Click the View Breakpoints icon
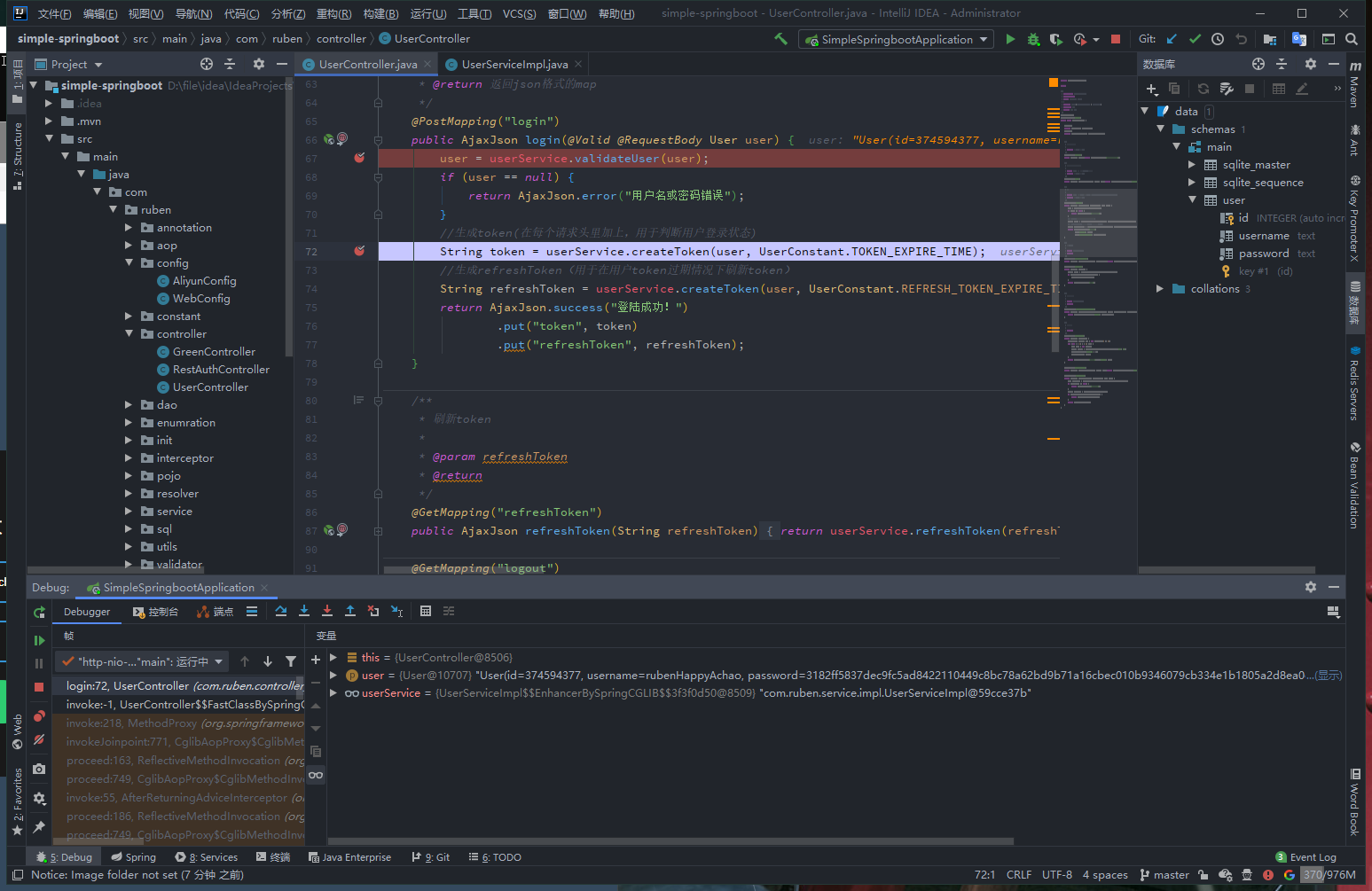 (x=39, y=716)
